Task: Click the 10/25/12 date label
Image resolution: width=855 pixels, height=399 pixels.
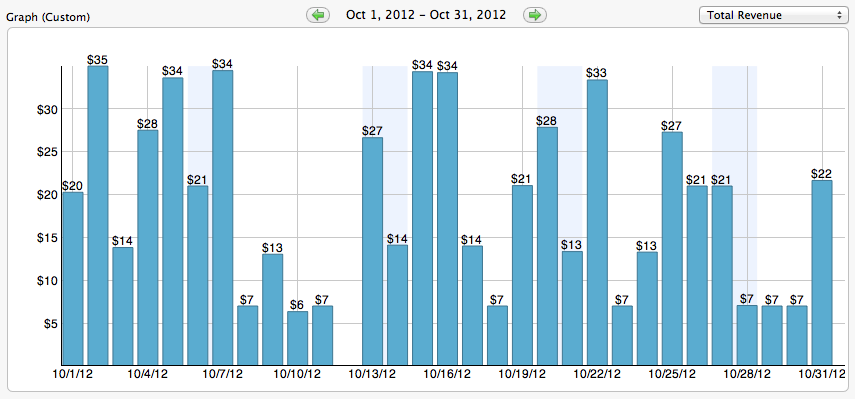Action: 672,374
